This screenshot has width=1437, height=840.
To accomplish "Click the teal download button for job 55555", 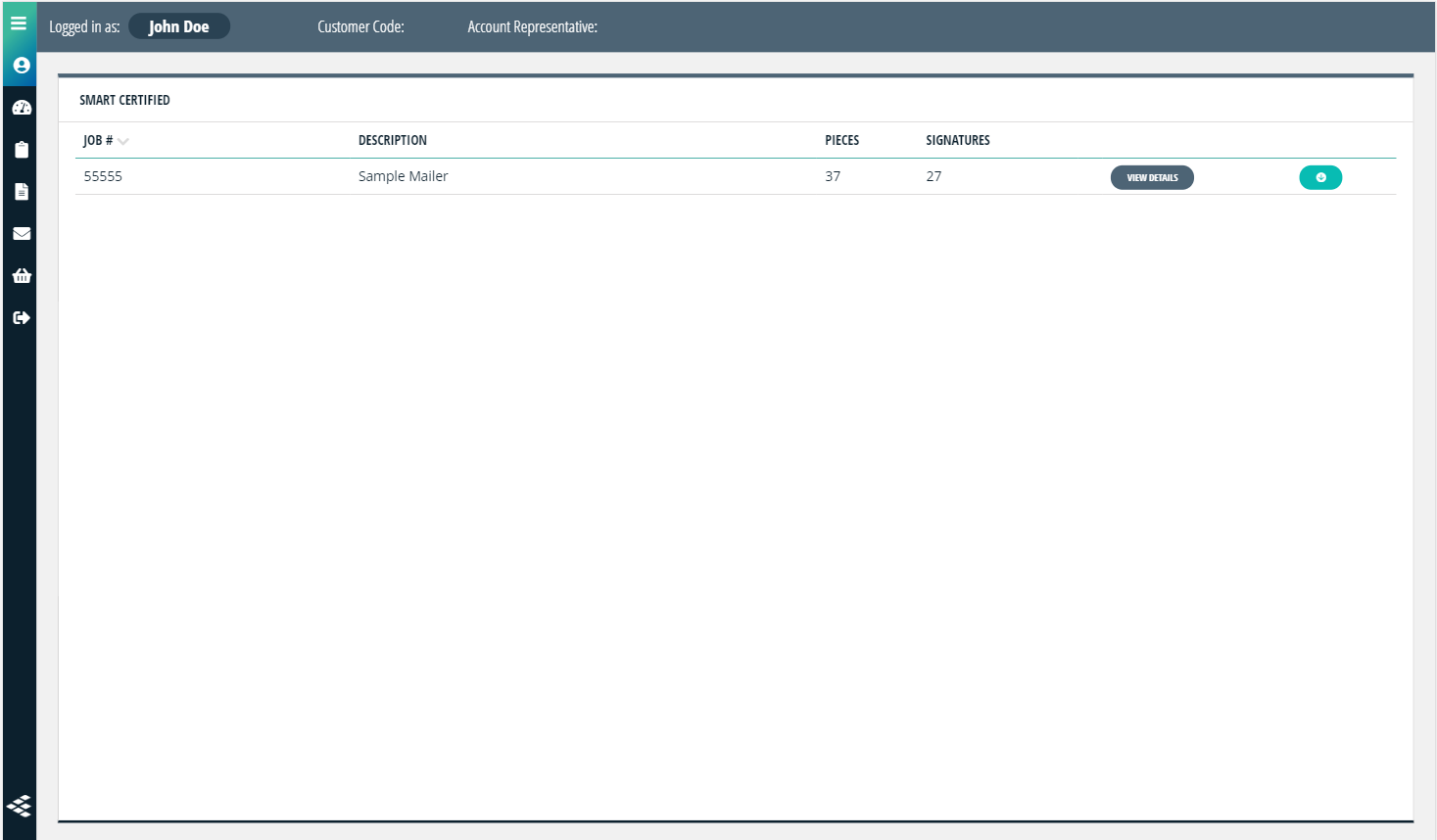I will point(1320,177).
